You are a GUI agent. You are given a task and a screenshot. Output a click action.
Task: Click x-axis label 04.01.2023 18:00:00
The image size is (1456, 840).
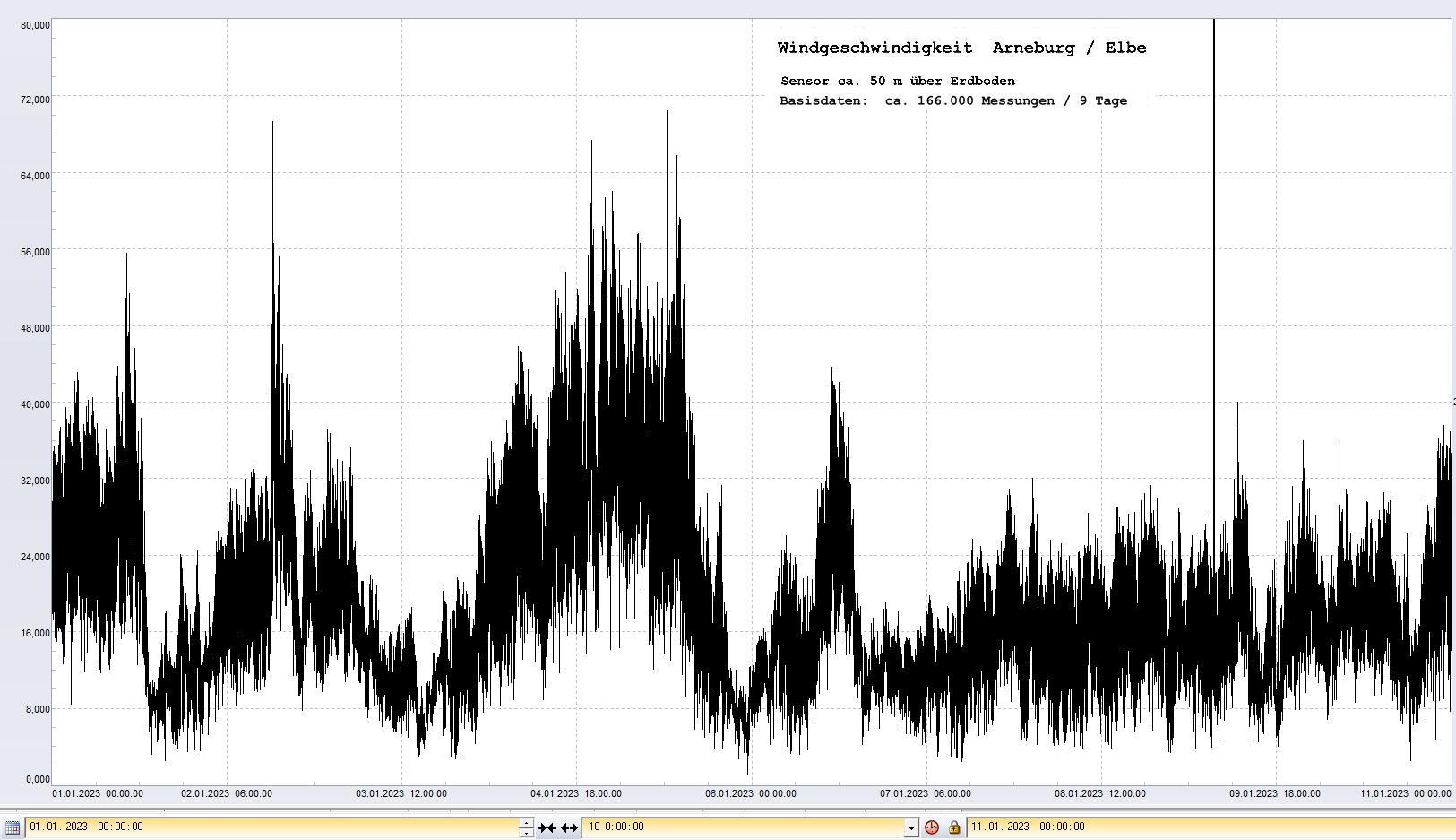tap(575, 793)
